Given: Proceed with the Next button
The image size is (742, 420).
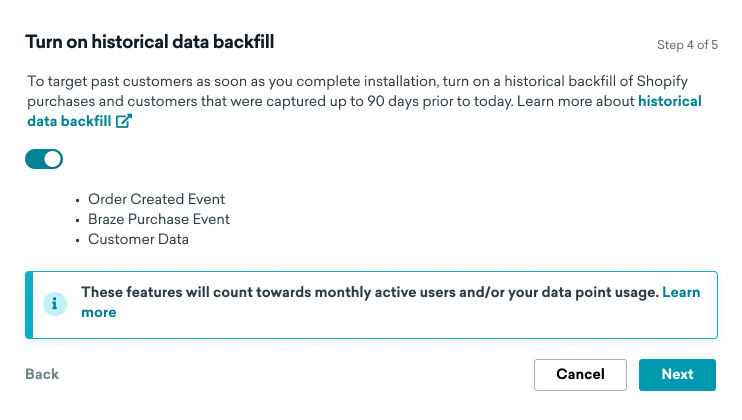Looking at the screenshot, I should click(677, 375).
